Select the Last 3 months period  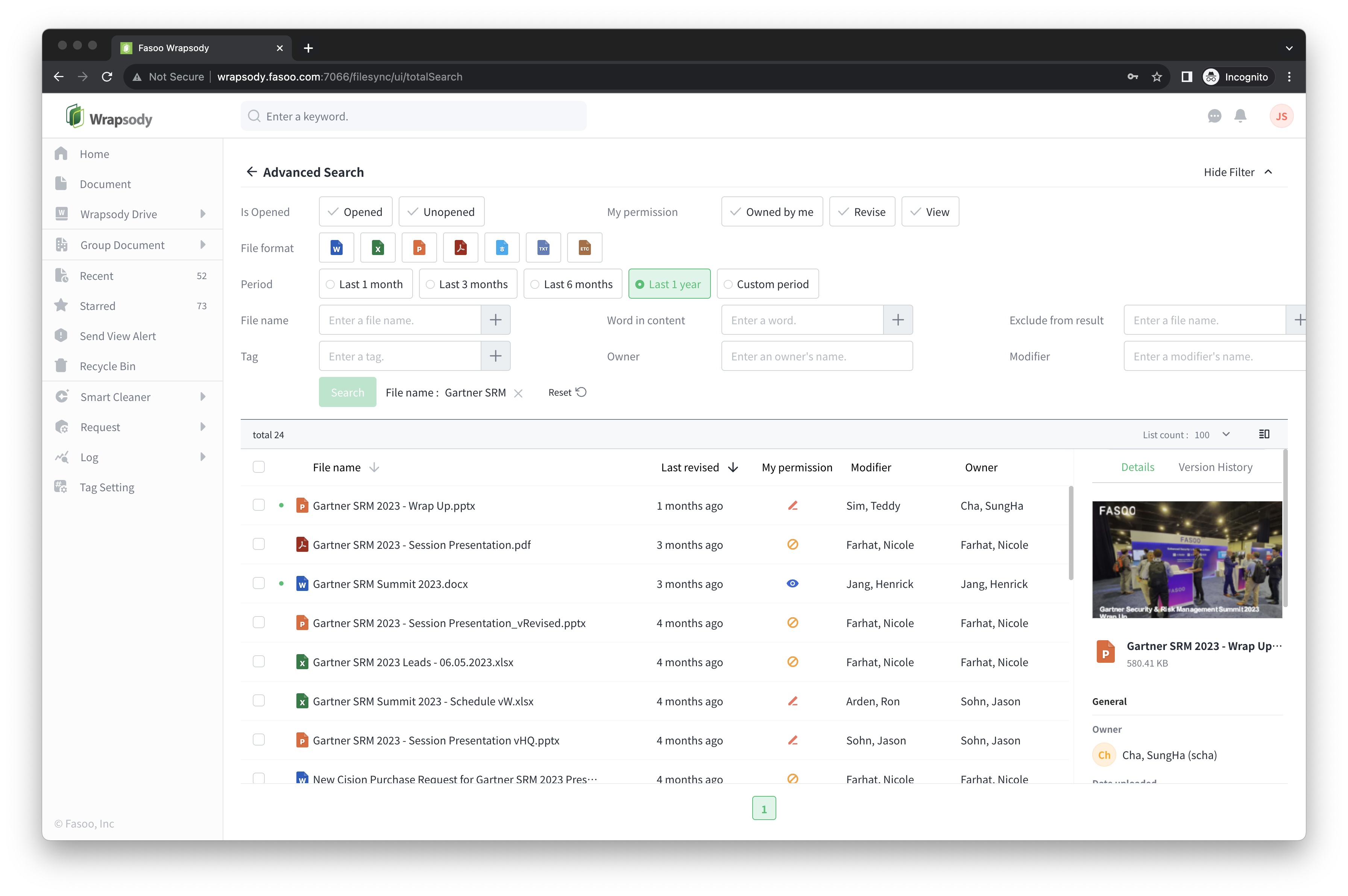[x=468, y=284]
